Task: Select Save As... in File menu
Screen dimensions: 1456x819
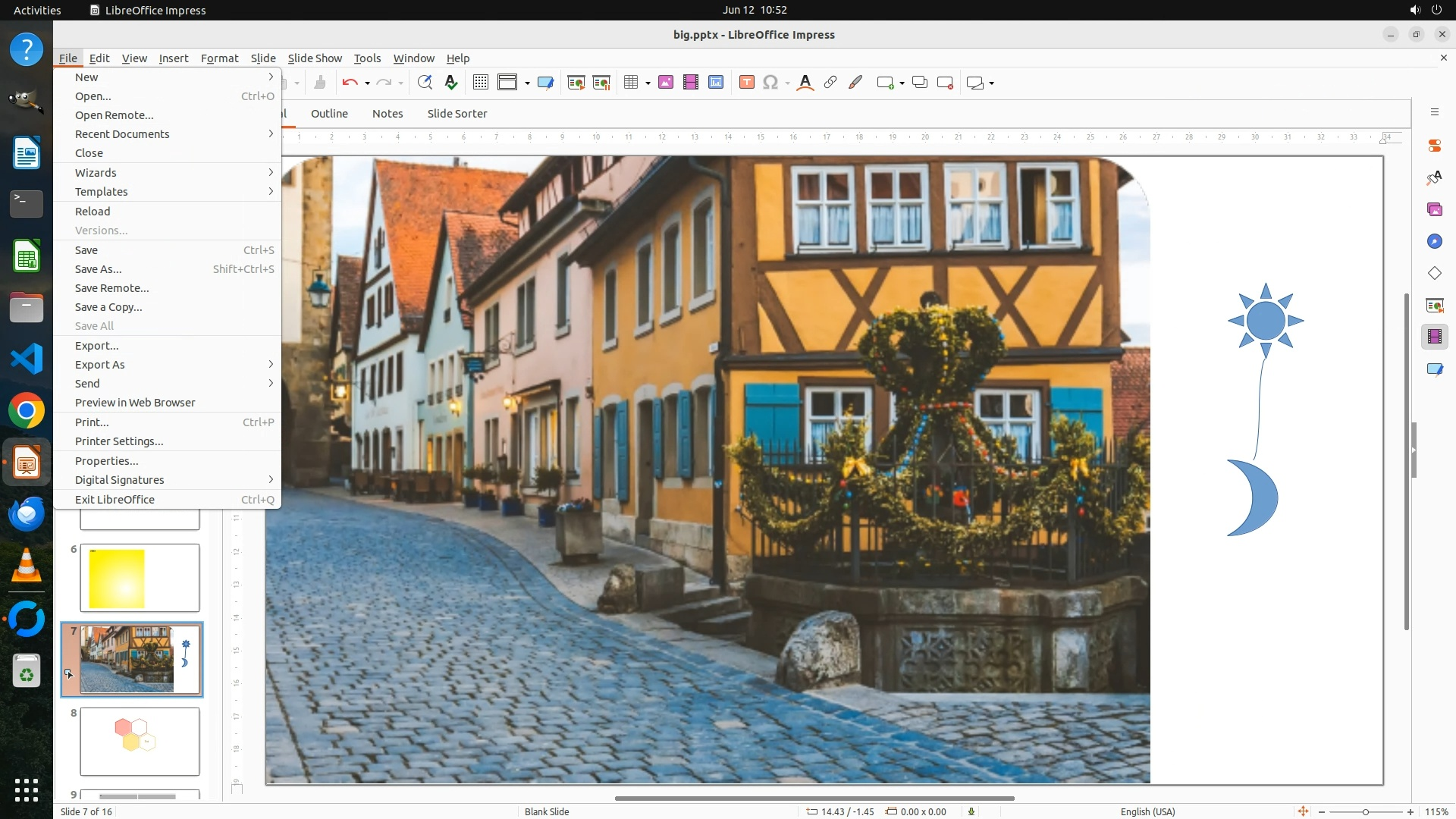Action: click(98, 269)
